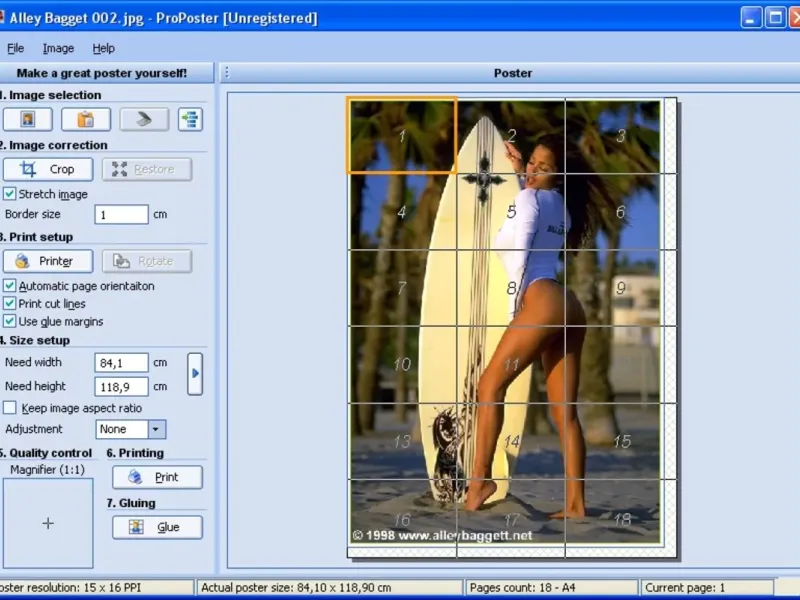The image size is (800, 600).
Task: Click the Need width input field
Action: pos(121,362)
